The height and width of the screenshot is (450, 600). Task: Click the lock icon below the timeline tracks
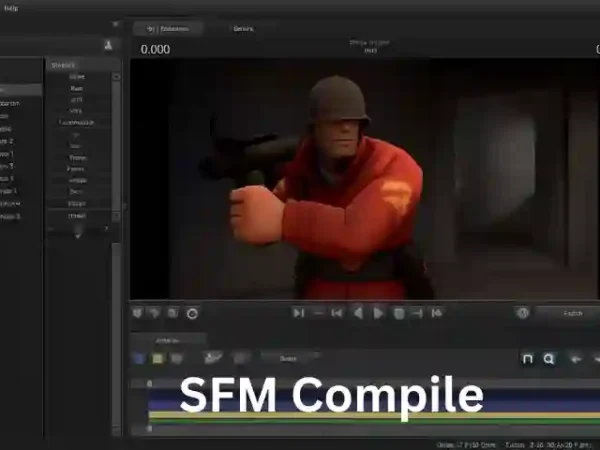point(150,429)
